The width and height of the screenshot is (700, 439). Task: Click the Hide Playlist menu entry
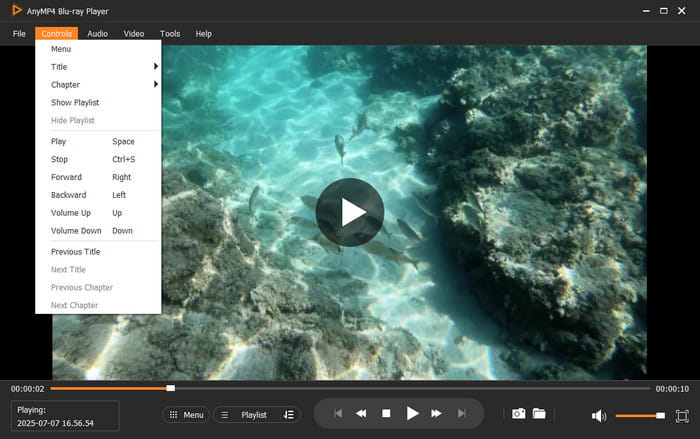[x=98, y=121]
